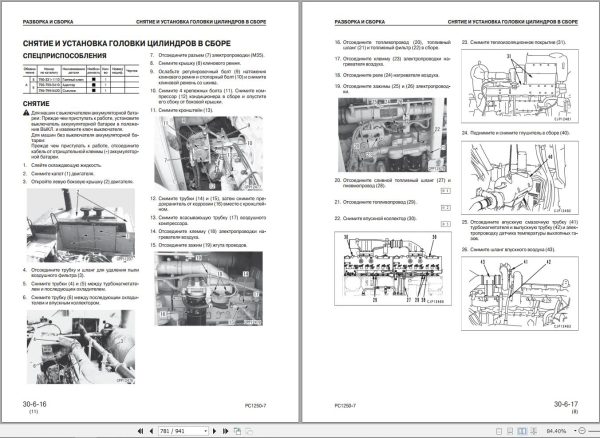Click the warning triangle symbol beside the battery note
The width and height of the screenshot is (600, 438).
[x=26, y=113]
